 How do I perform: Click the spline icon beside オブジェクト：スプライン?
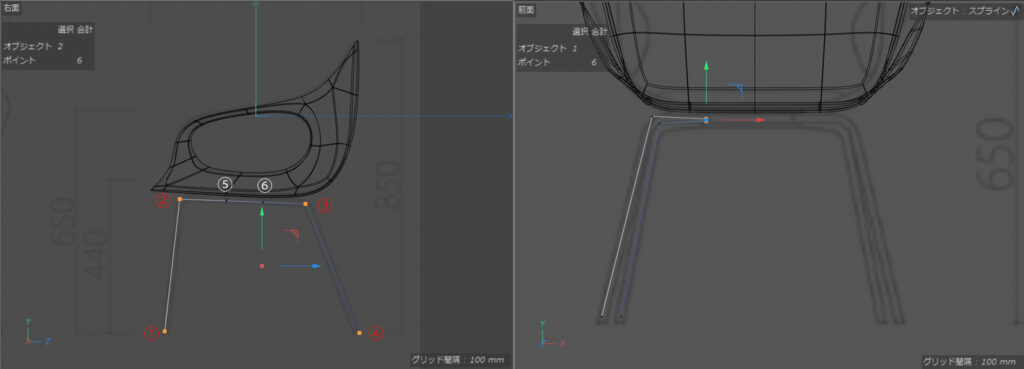[1014, 10]
